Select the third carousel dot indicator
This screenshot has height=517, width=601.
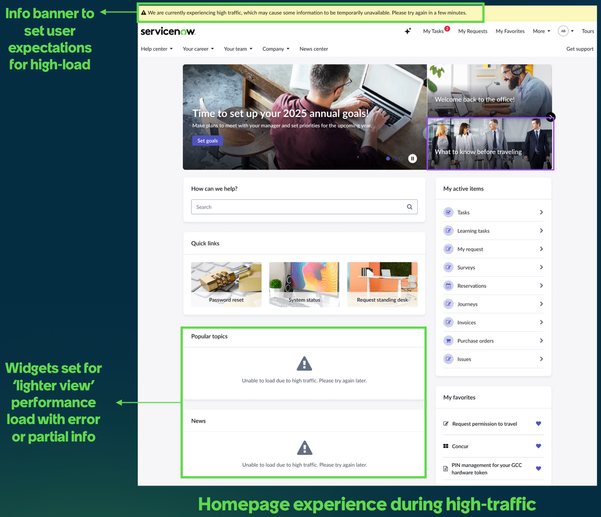[x=401, y=159]
